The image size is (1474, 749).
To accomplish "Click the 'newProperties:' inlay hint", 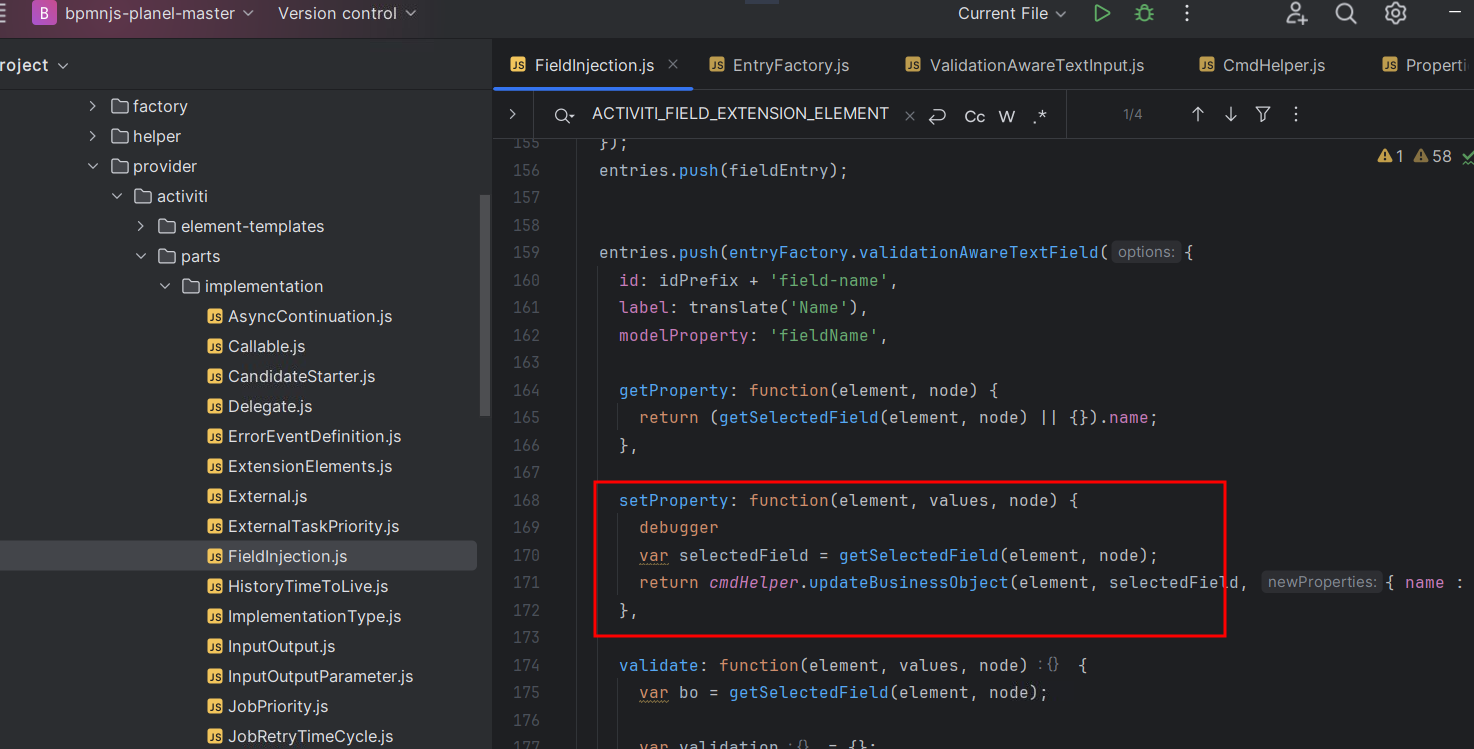I will 1321,582.
